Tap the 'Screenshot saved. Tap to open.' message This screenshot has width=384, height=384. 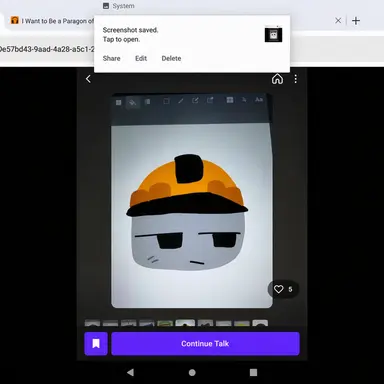point(130,35)
